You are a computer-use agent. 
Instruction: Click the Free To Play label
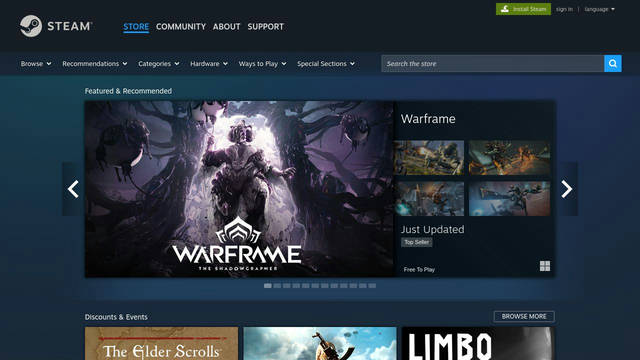coord(419,269)
